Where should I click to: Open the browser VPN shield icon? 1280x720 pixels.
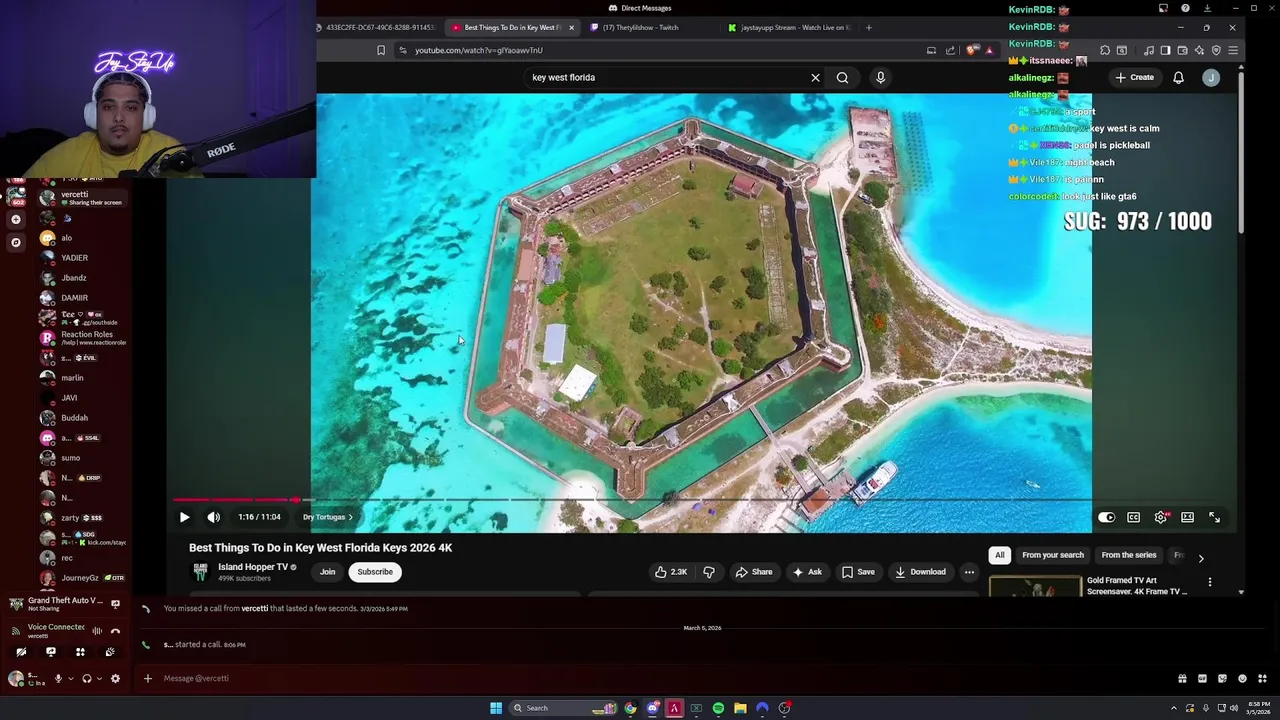pos(1216,50)
